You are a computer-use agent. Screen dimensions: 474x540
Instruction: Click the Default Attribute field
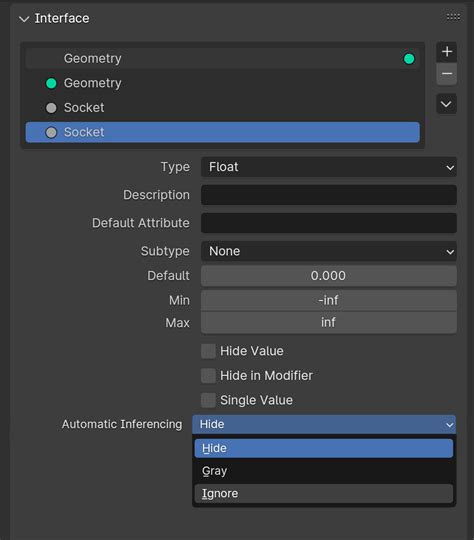tap(329, 223)
